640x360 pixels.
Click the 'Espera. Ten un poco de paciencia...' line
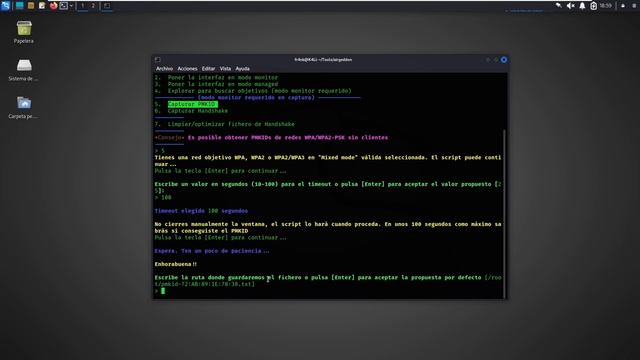tap(212, 251)
